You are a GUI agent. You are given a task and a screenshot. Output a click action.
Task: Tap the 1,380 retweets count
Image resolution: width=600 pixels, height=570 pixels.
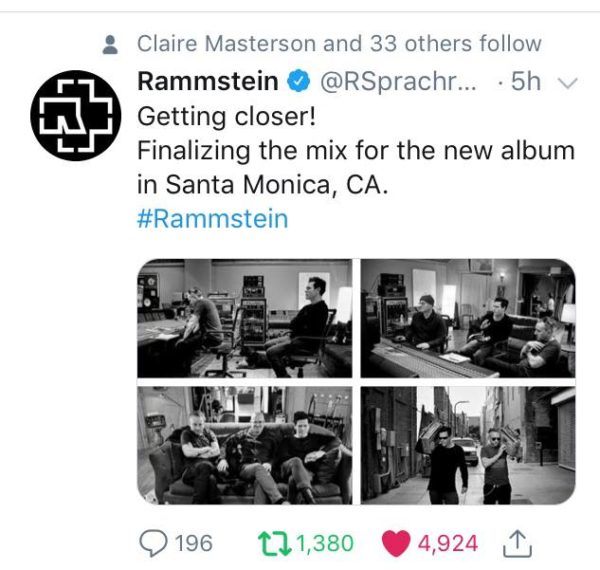coord(325,544)
